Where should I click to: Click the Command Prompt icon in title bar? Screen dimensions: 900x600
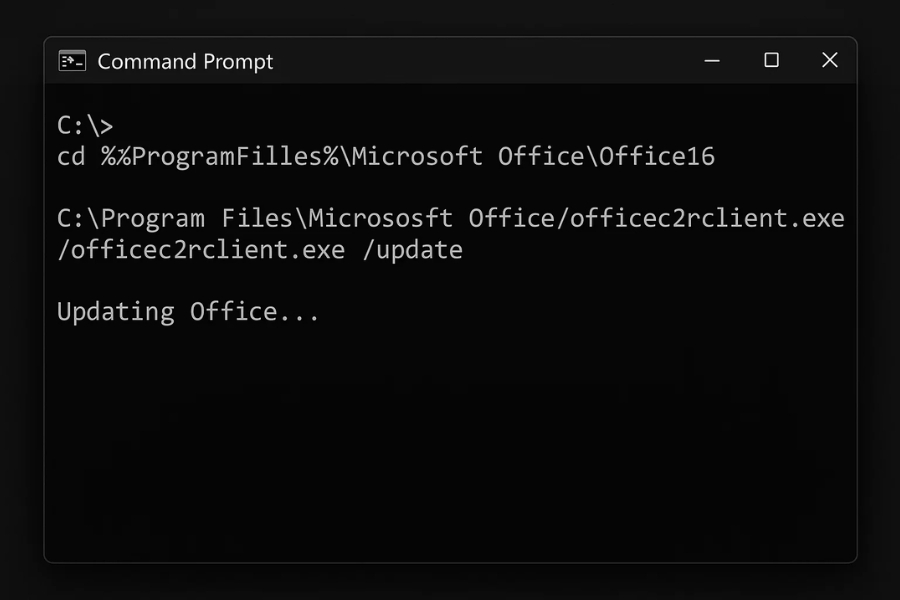pyautogui.click(x=72, y=61)
